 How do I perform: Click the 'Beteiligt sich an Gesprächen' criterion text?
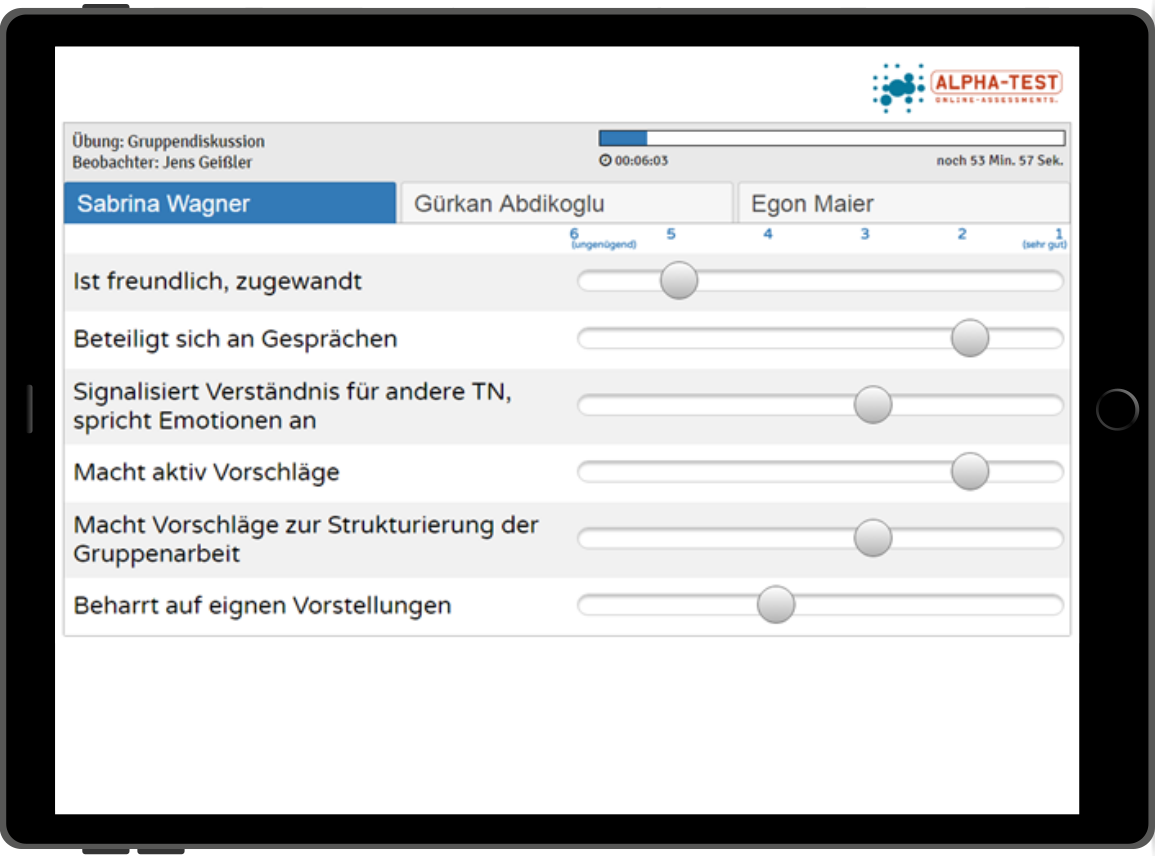pos(235,339)
